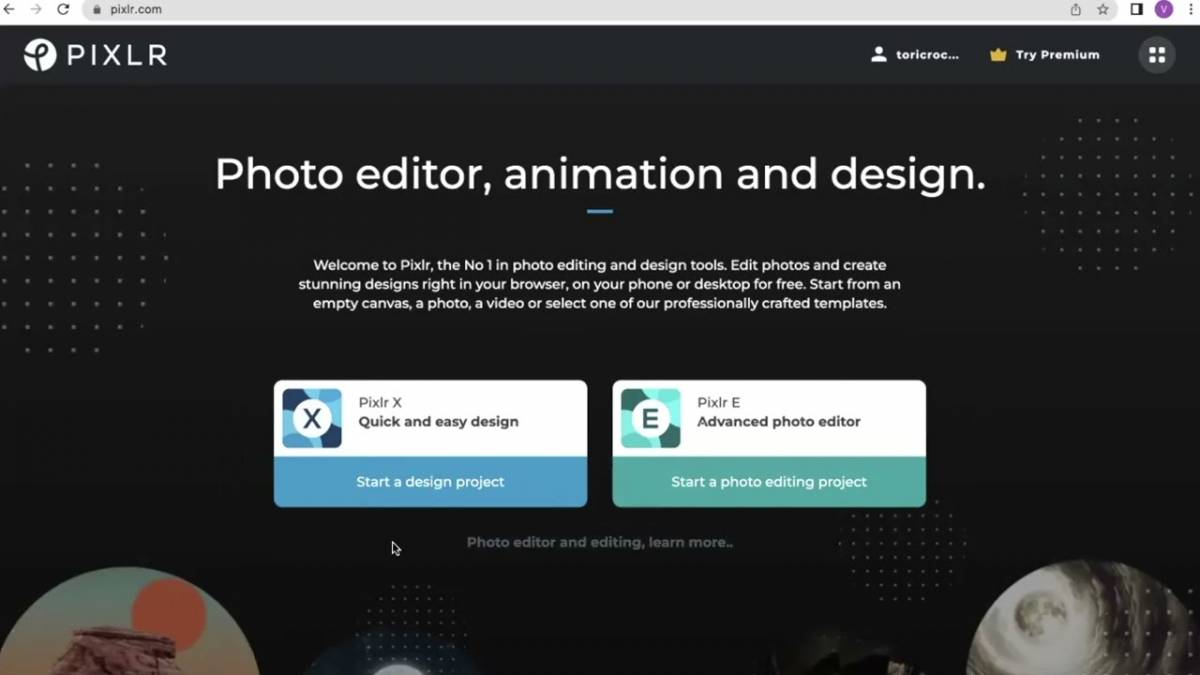Click the Pixlr E app icon

tap(650, 418)
